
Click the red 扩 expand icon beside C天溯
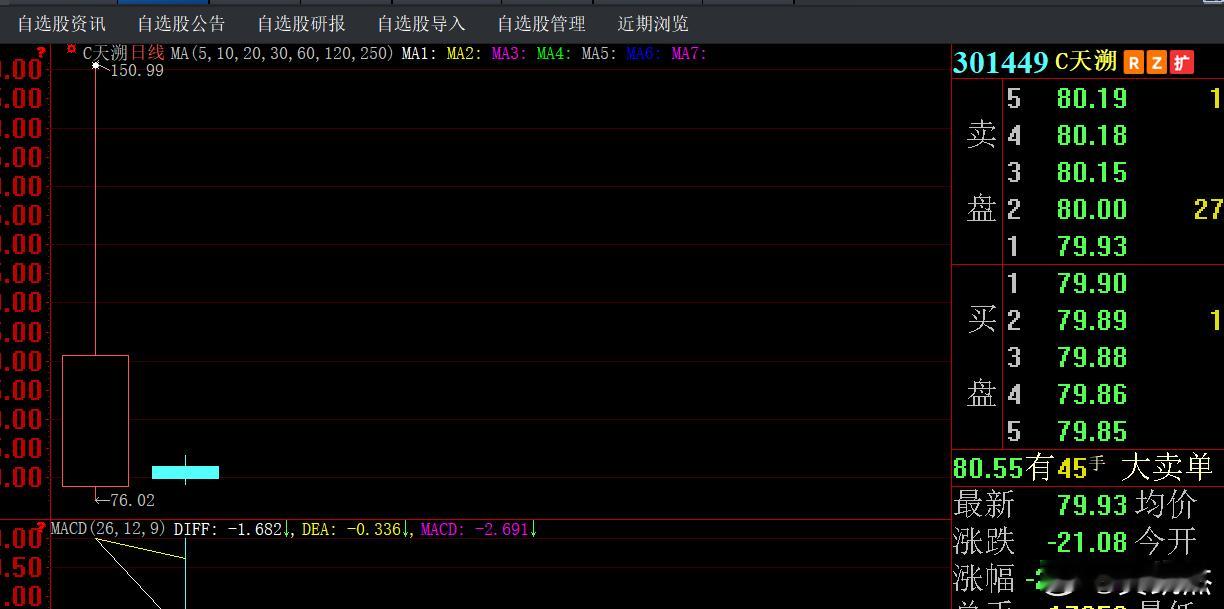pyautogui.click(x=1183, y=62)
